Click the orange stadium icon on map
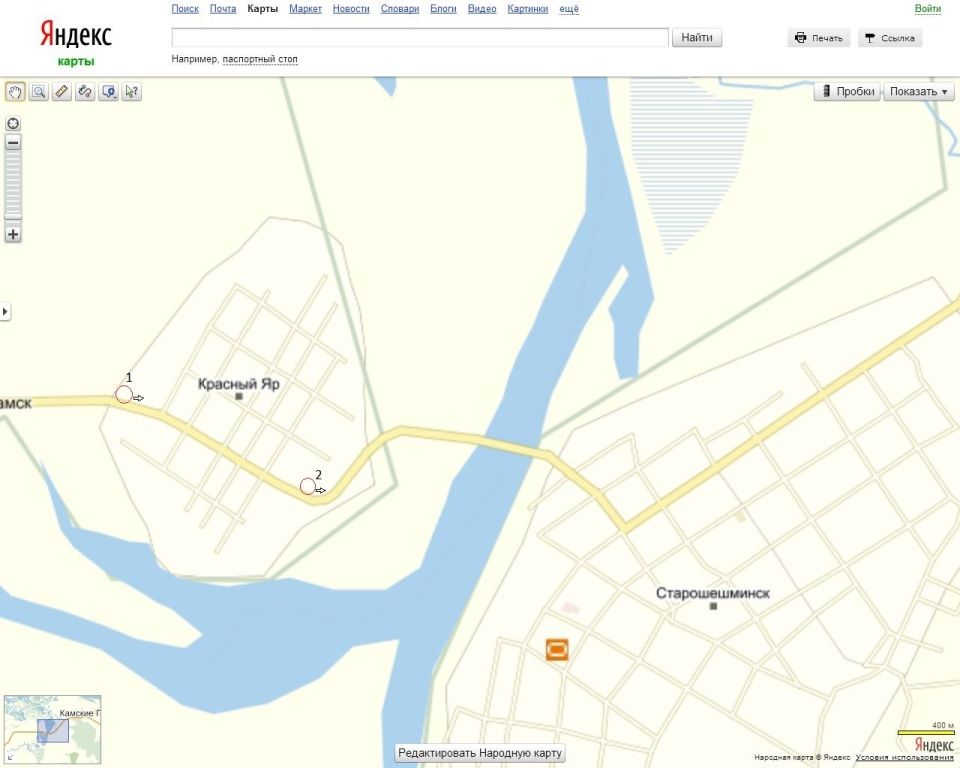The image size is (960, 768). pyautogui.click(x=557, y=649)
